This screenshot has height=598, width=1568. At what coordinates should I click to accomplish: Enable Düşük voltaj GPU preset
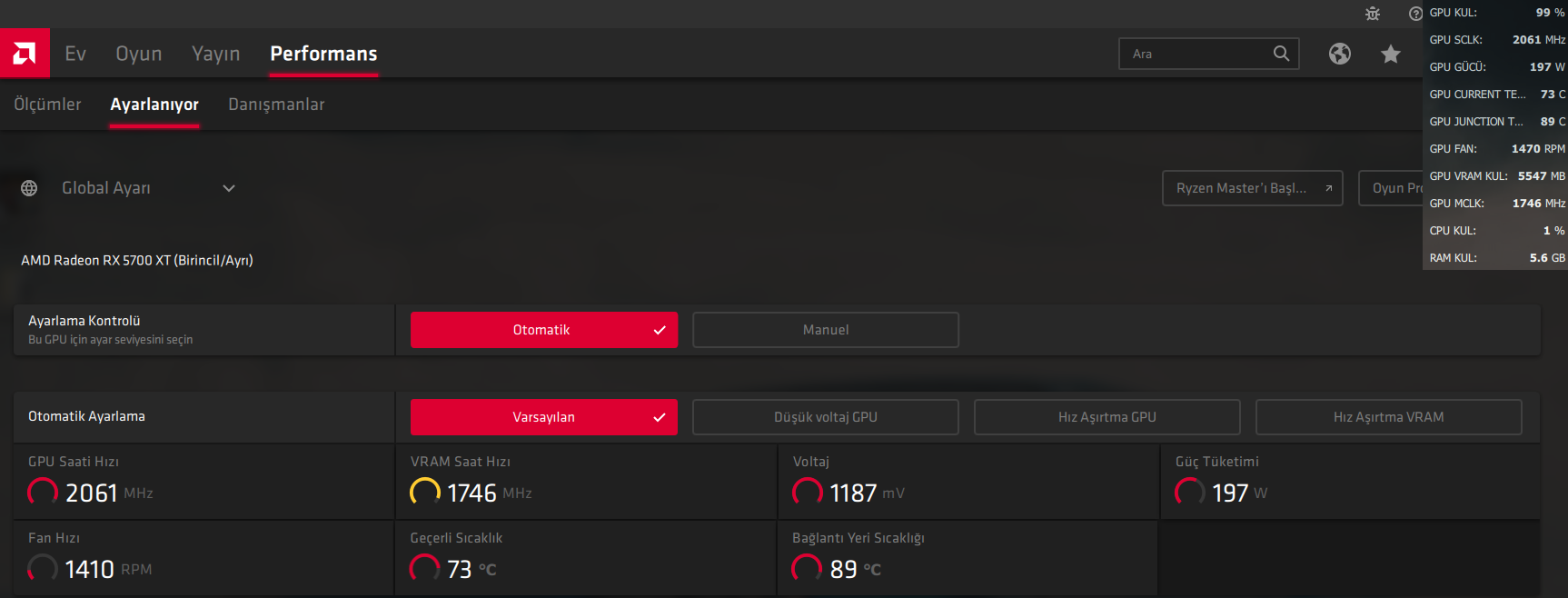click(826, 417)
